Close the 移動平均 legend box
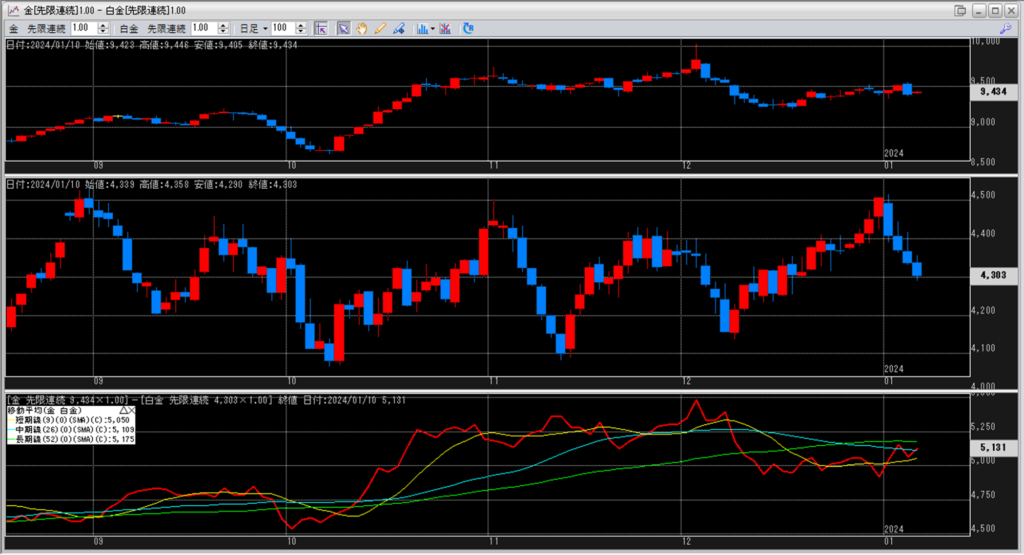The image size is (1024, 555). point(132,410)
